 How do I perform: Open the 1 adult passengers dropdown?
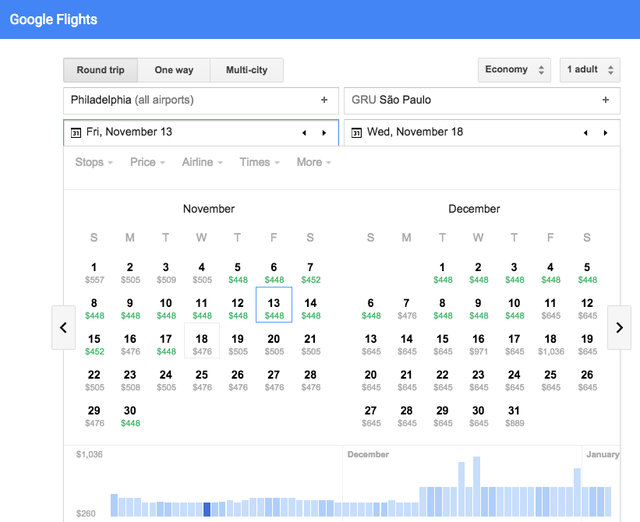(x=589, y=70)
